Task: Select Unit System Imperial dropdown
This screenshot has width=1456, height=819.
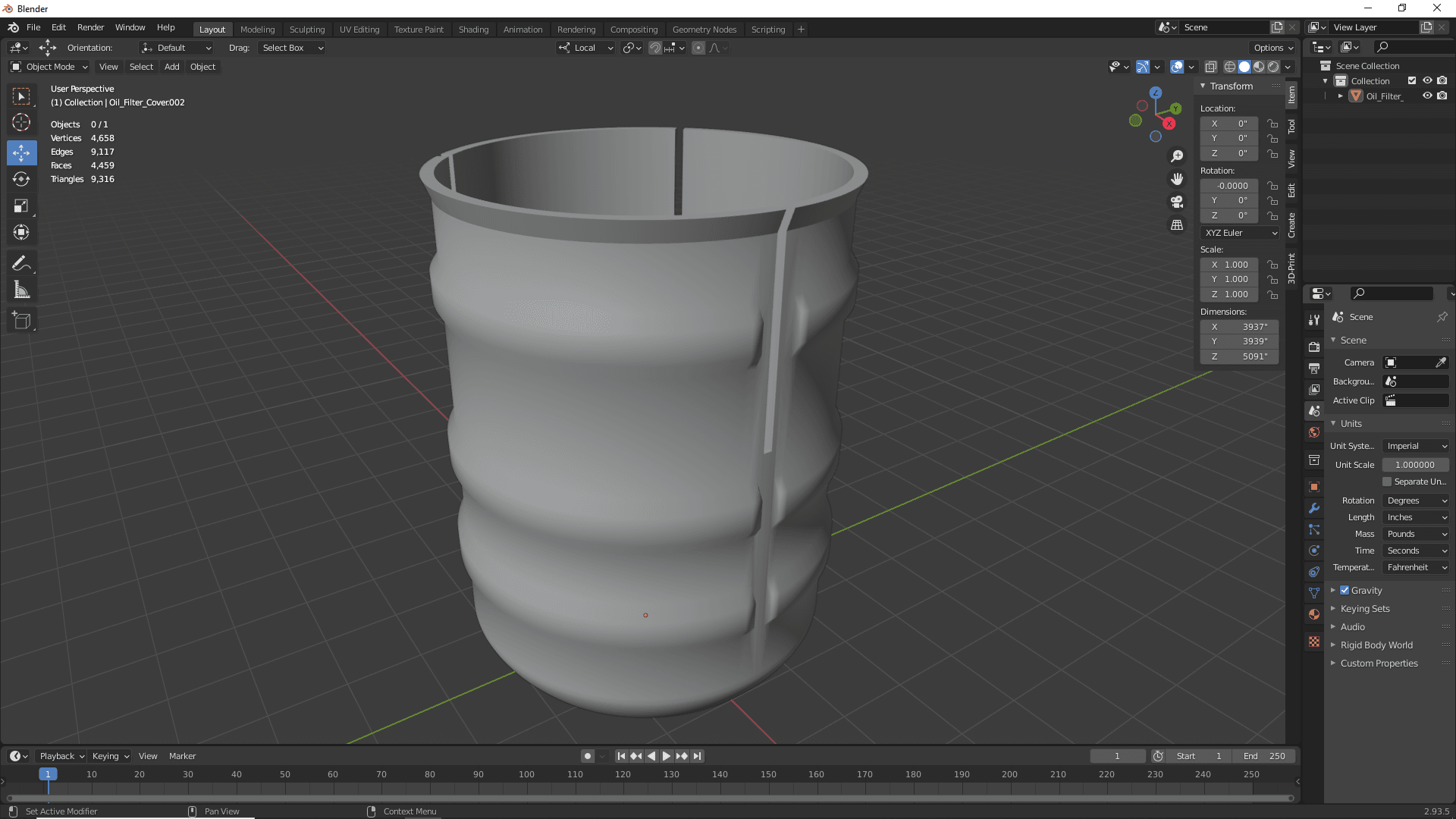Action: 1415,445
